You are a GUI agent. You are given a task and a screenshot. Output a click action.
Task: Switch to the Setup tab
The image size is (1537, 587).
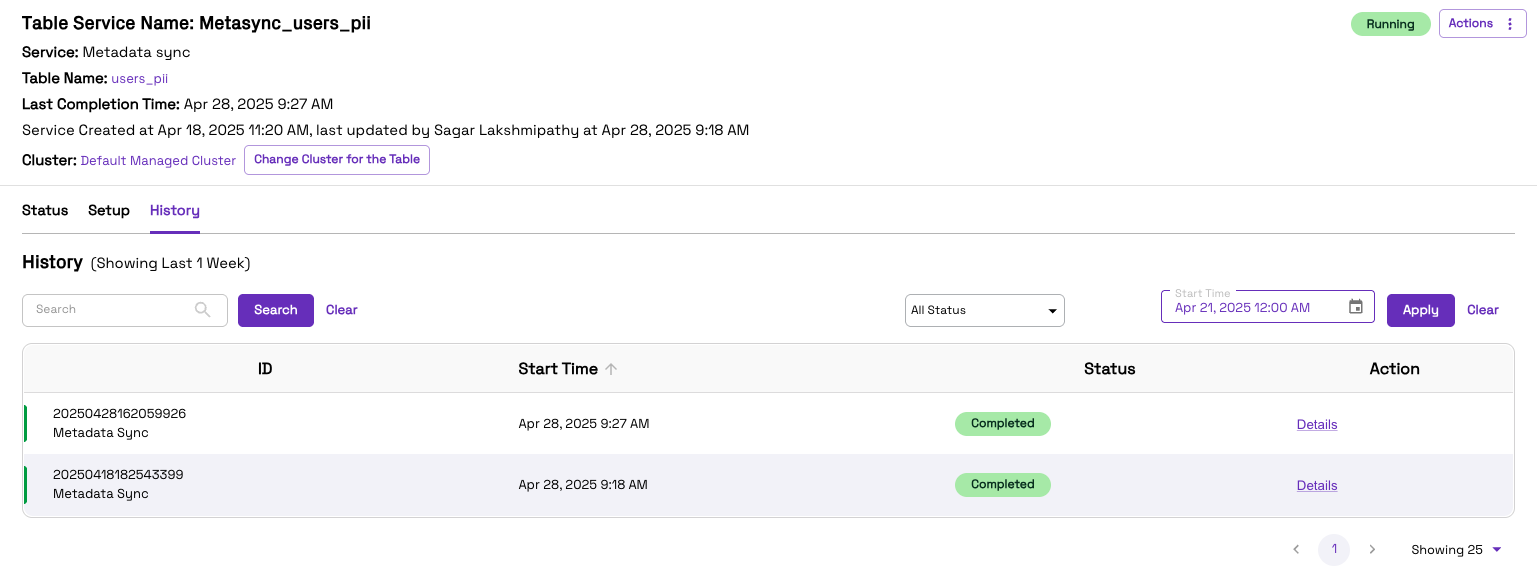[x=109, y=210]
